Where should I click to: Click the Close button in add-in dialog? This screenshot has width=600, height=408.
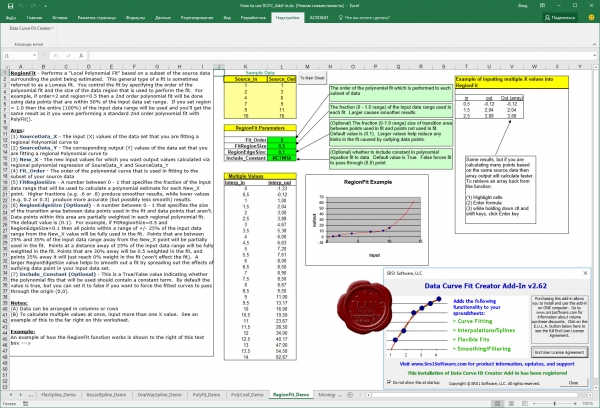(x=573, y=383)
